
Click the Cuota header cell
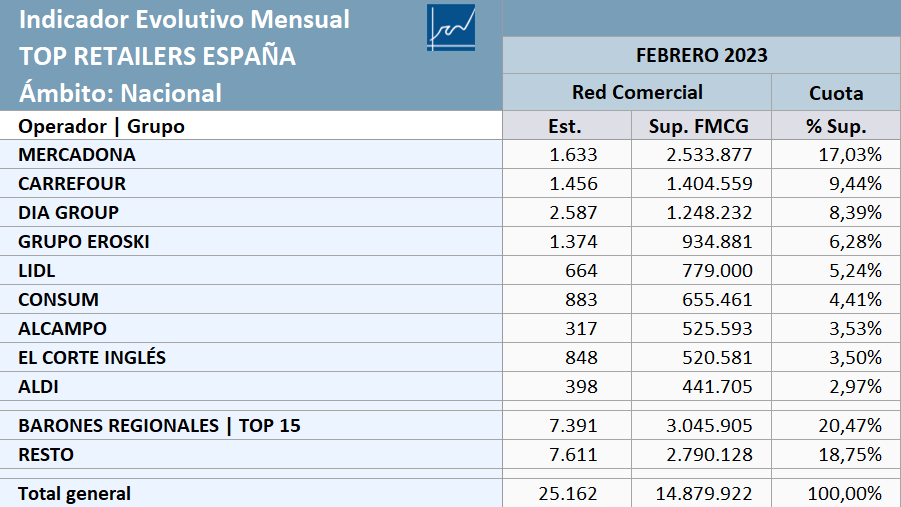(835, 92)
